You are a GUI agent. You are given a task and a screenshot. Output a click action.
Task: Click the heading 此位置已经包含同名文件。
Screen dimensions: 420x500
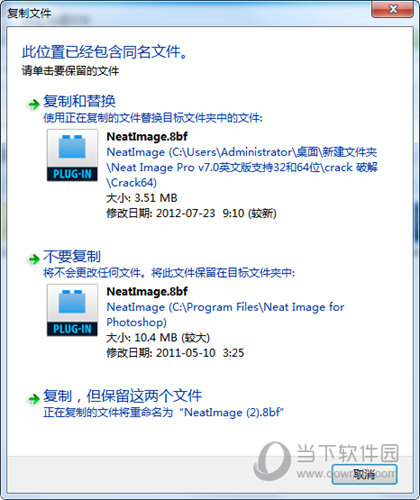click(105, 52)
